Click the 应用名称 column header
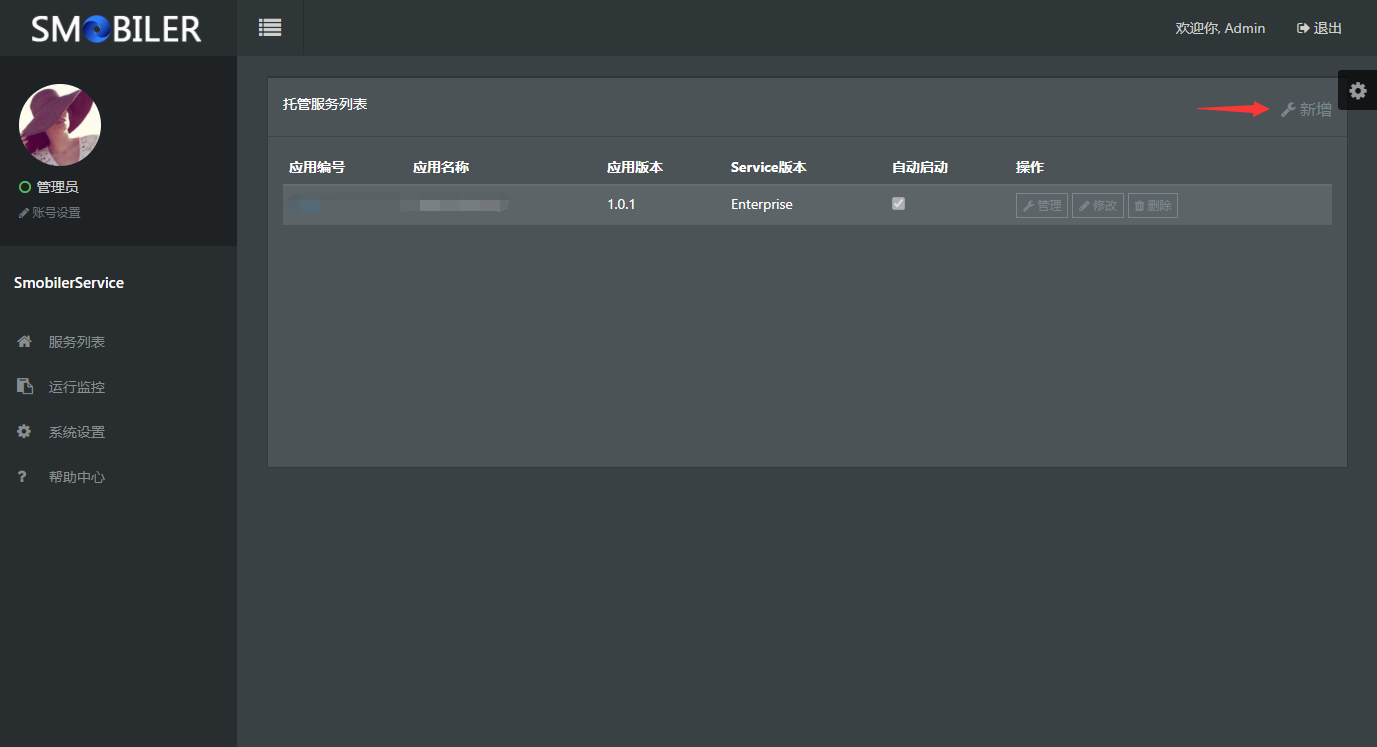Screen dimensions: 1377x747 (441, 167)
